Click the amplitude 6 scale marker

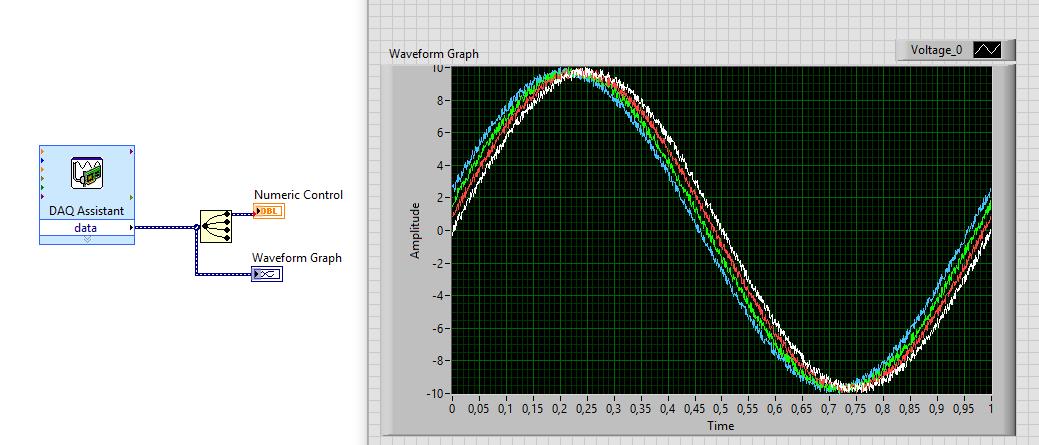[440, 132]
